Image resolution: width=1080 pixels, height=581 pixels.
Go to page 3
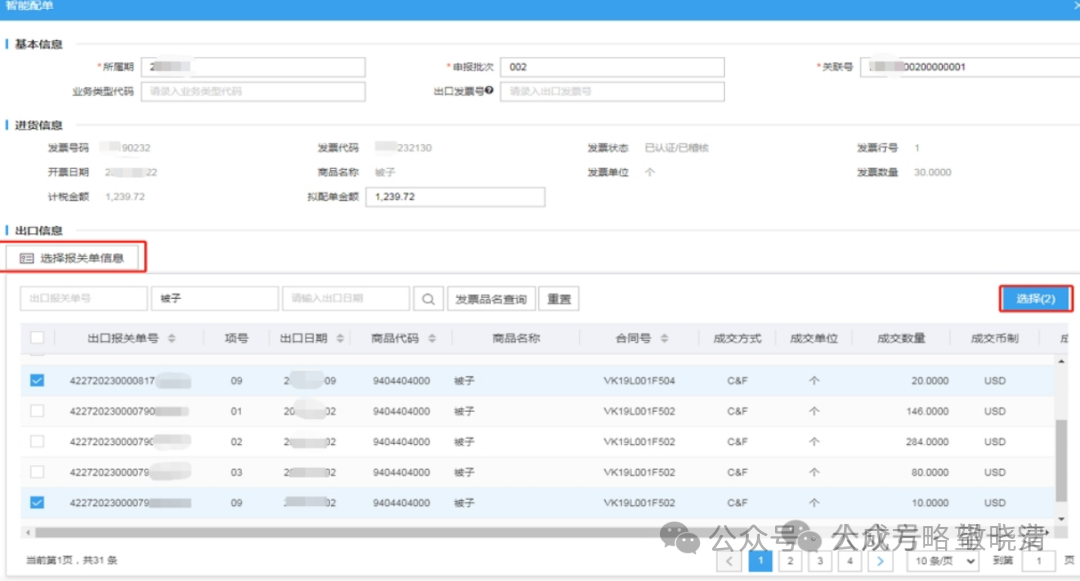820,561
